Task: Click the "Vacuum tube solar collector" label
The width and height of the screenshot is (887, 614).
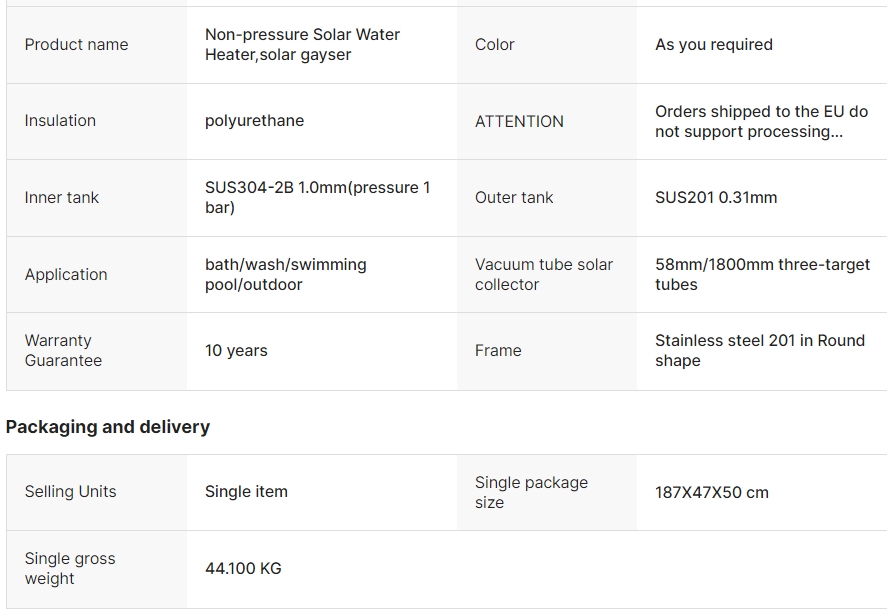Action: click(543, 274)
